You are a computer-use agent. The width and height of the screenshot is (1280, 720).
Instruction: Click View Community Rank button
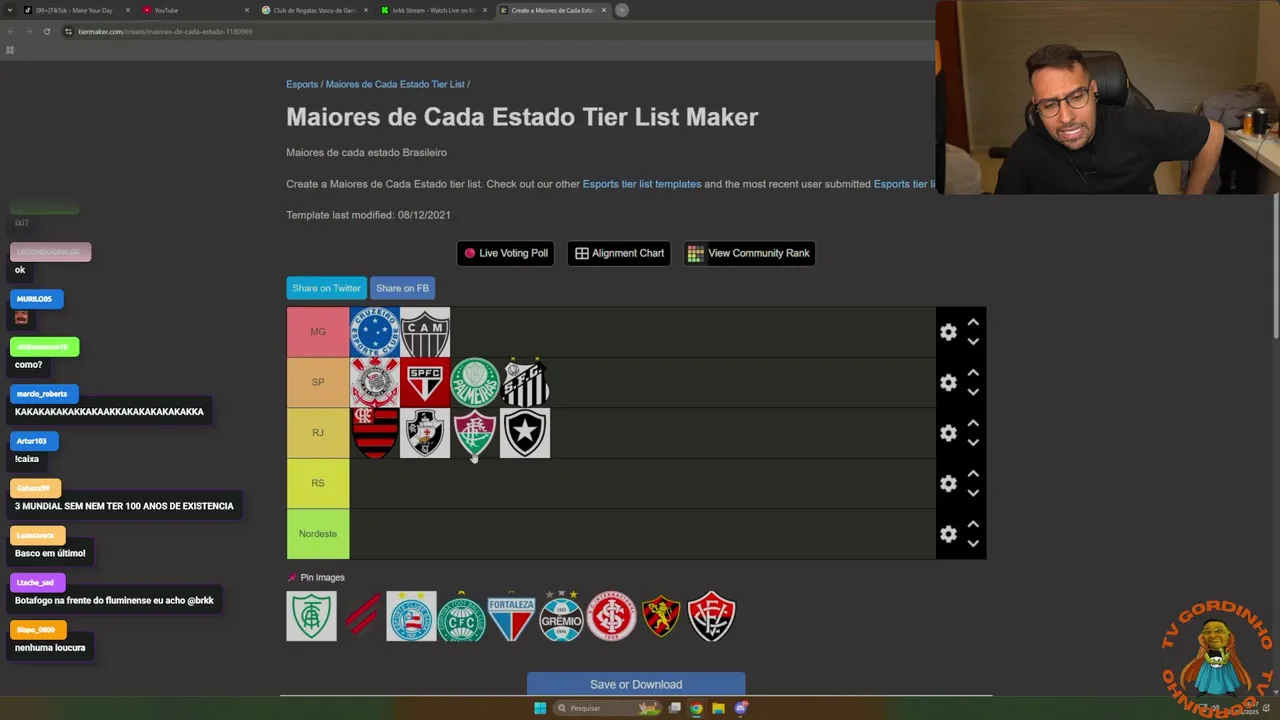pyautogui.click(x=749, y=253)
